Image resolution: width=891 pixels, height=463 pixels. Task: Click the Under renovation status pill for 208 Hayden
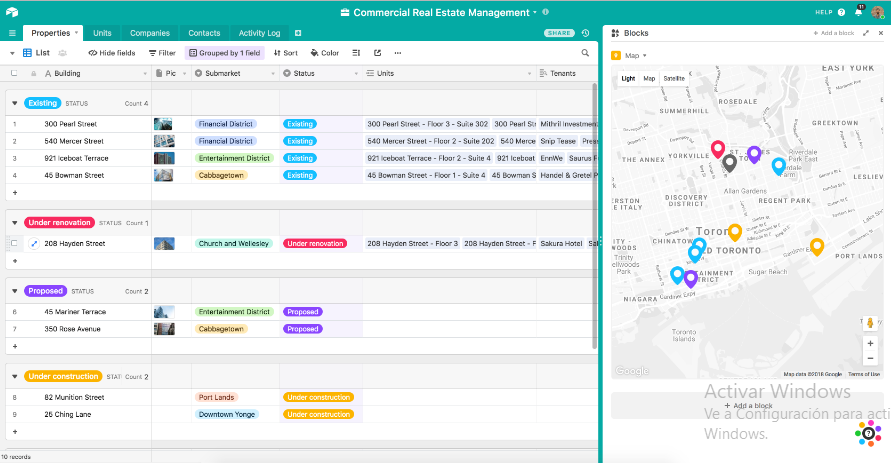click(315, 244)
